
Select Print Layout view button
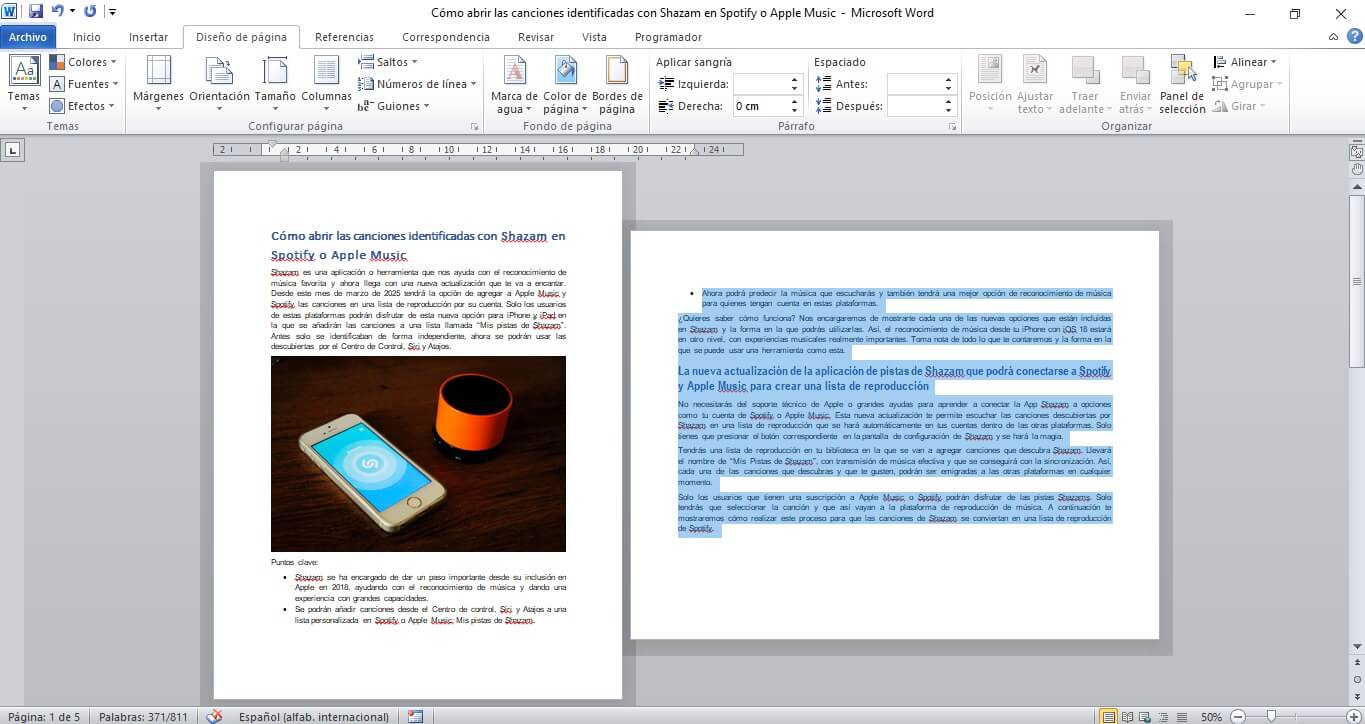[1108, 716]
